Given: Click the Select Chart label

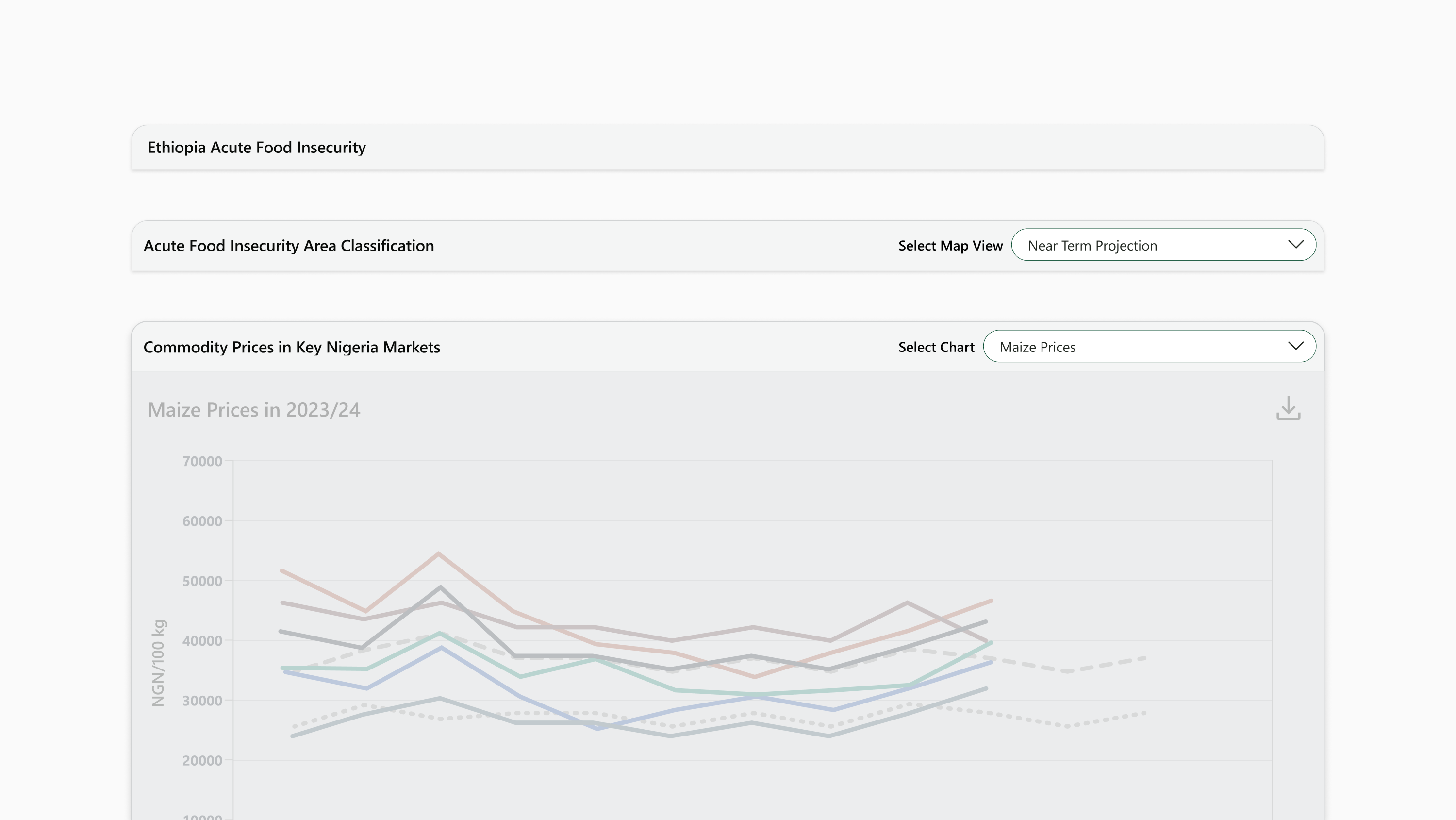Looking at the screenshot, I should (936, 347).
